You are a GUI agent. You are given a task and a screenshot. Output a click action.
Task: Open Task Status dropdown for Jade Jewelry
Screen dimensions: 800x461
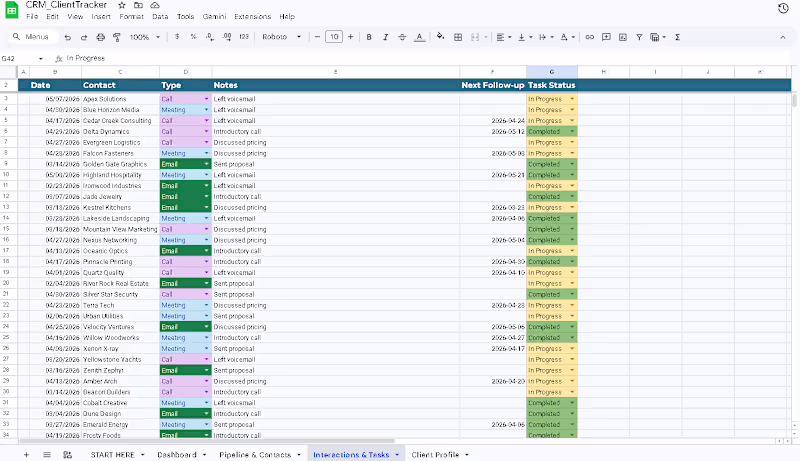(572, 196)
